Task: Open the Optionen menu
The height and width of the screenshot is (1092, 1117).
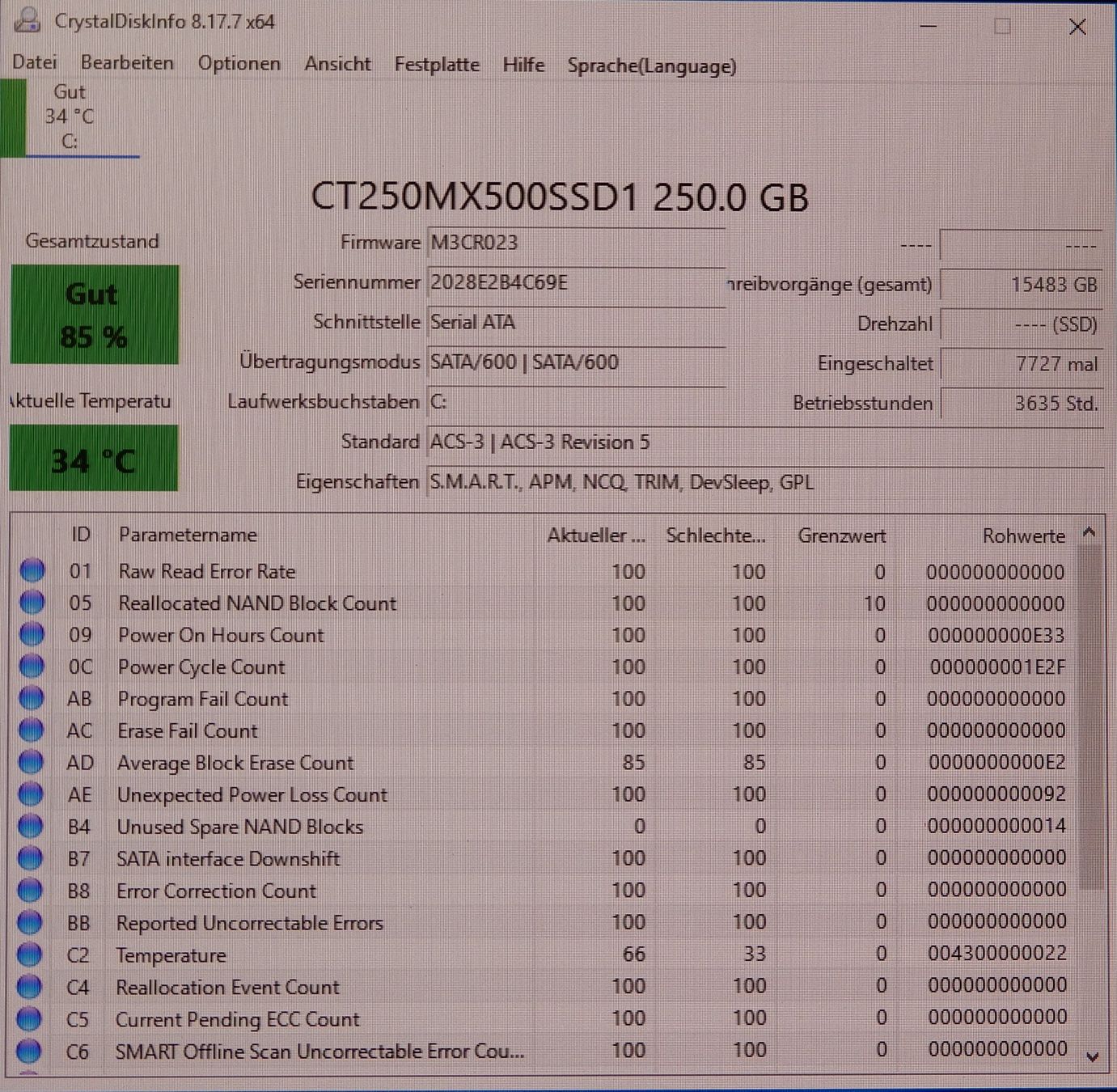Action: [239, 64]
